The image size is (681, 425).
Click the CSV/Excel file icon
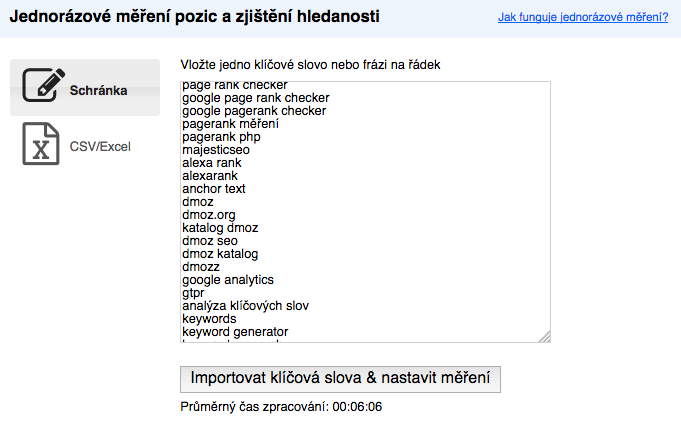pos(41,144)
